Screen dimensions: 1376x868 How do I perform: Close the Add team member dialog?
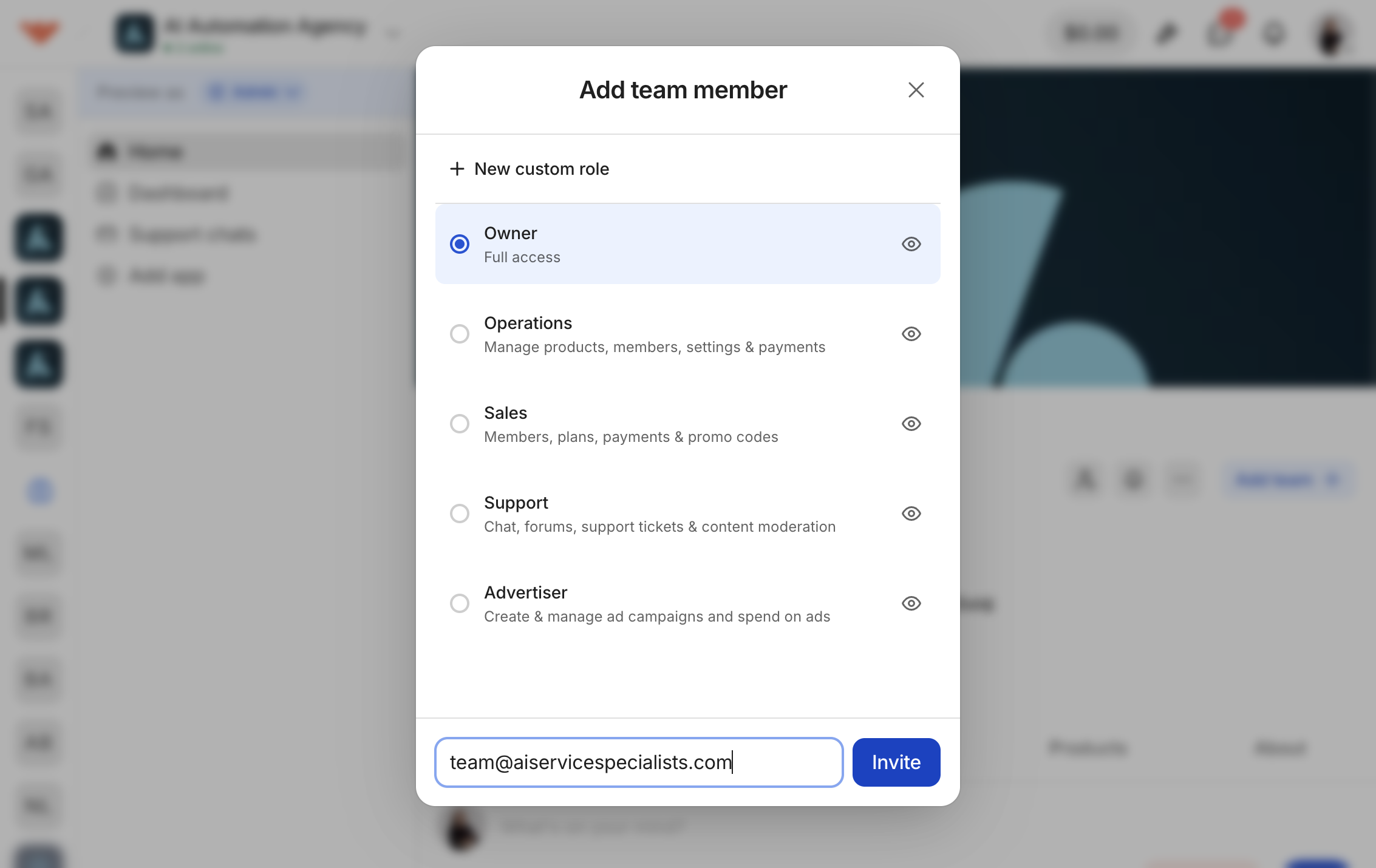(x=916, y=90)
